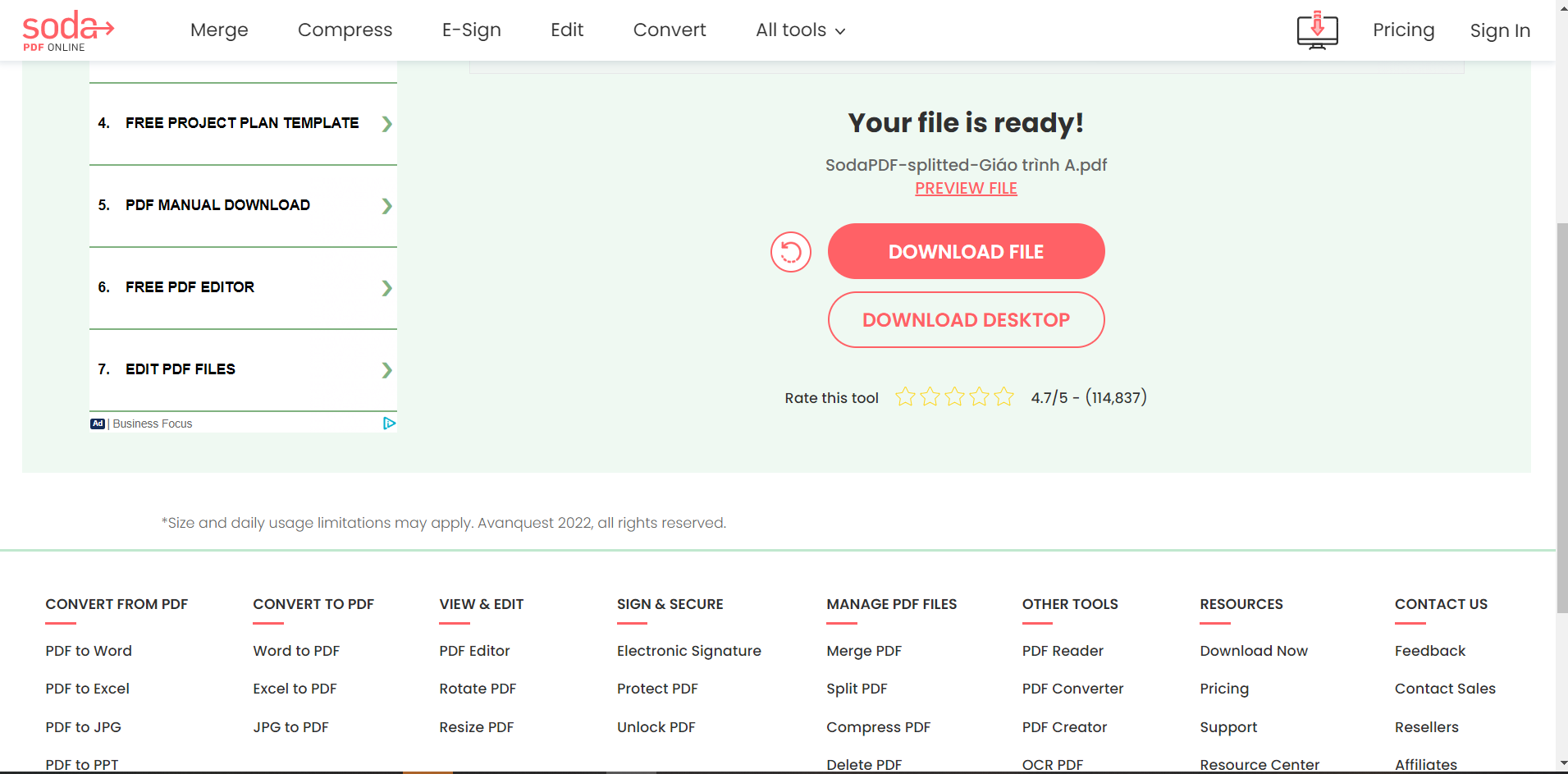Open Word to PDF footer link
The width and height of the screenshot is (1568, 774).
click(296, 651)
